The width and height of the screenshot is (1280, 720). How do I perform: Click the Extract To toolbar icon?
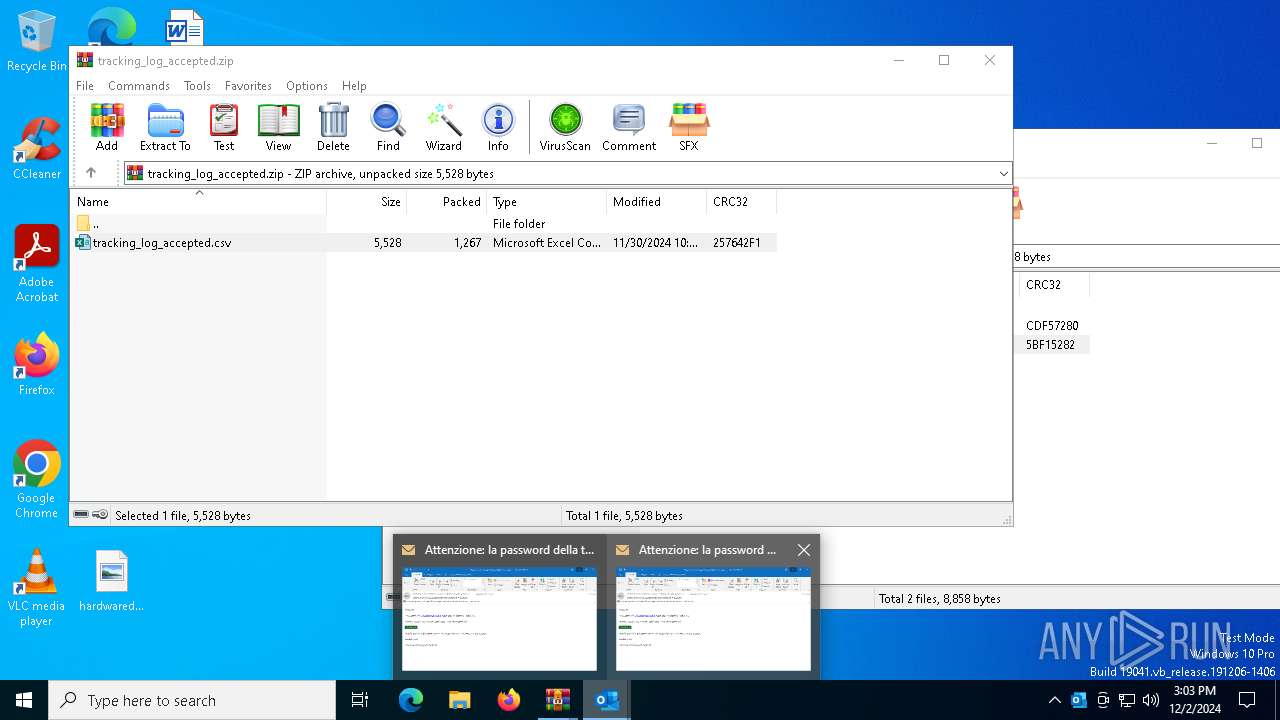click(165, 127)
